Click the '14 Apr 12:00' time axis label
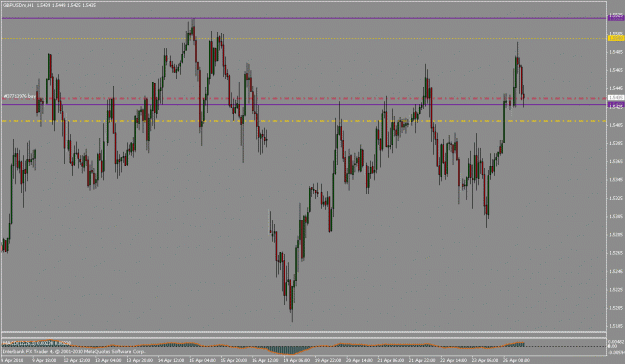The image size is (625, 364). [171, 360]
